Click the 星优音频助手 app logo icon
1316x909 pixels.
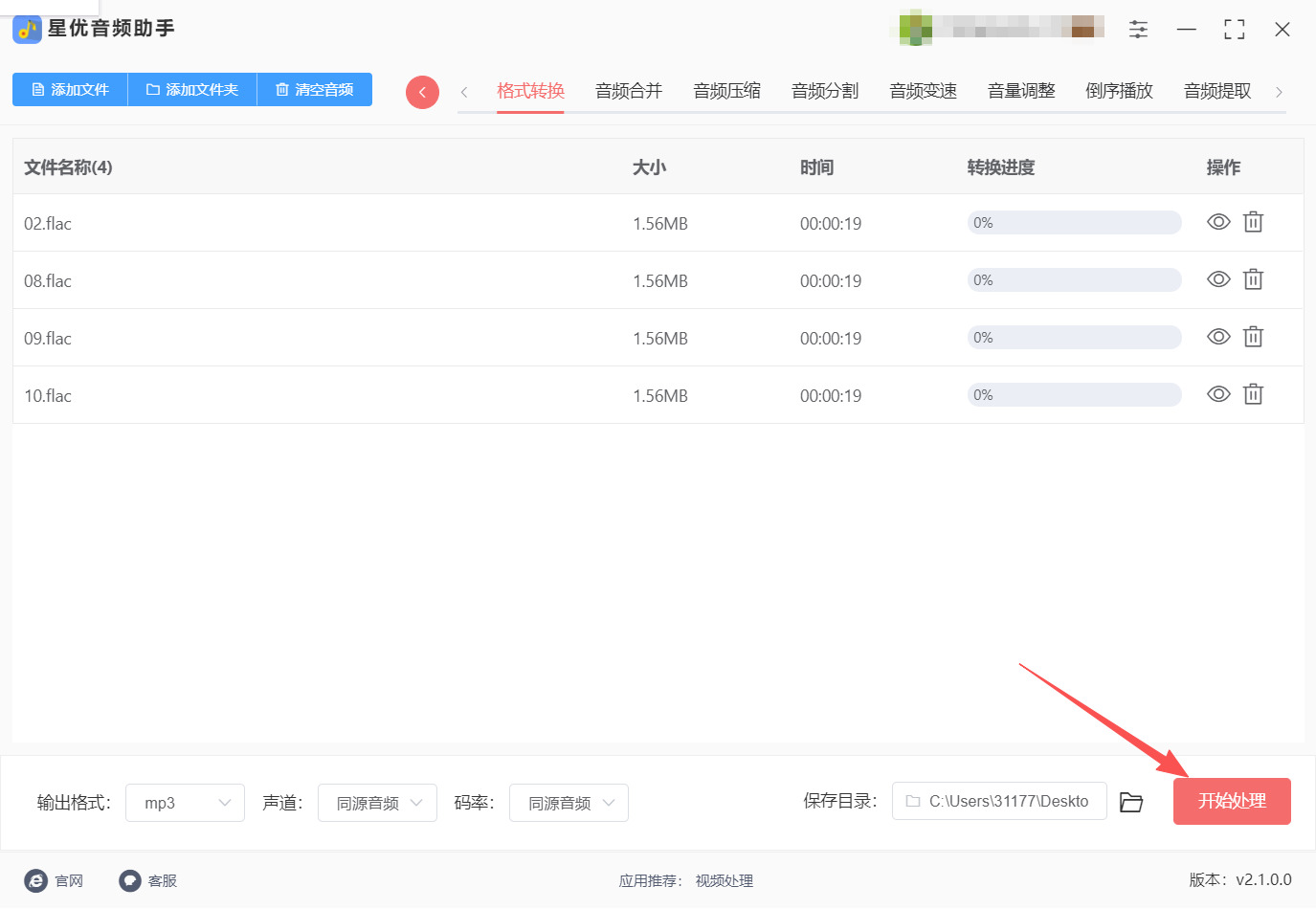(x=27, y=29)
